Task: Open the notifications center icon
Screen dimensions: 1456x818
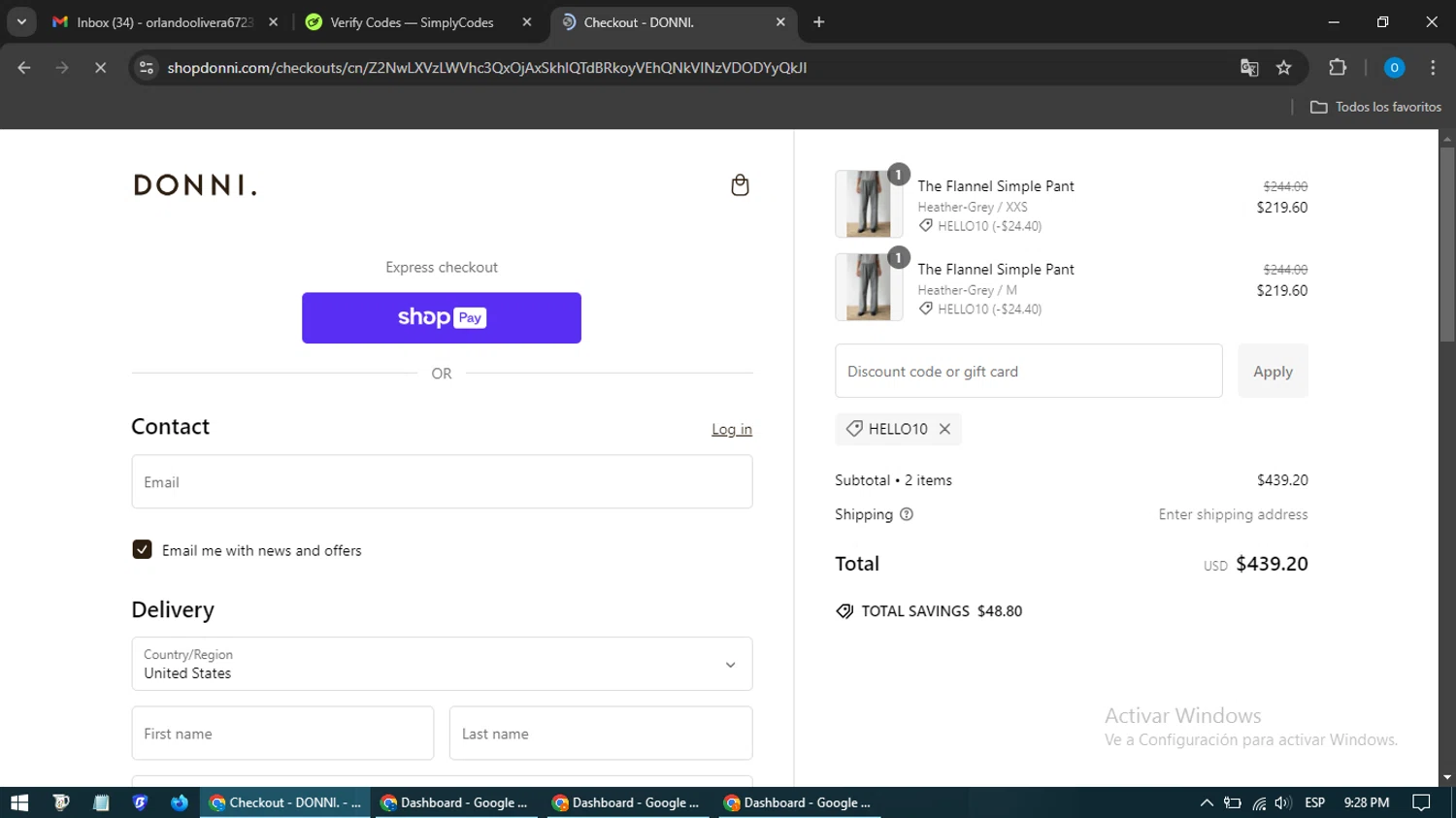Action: click(1421, 802)
